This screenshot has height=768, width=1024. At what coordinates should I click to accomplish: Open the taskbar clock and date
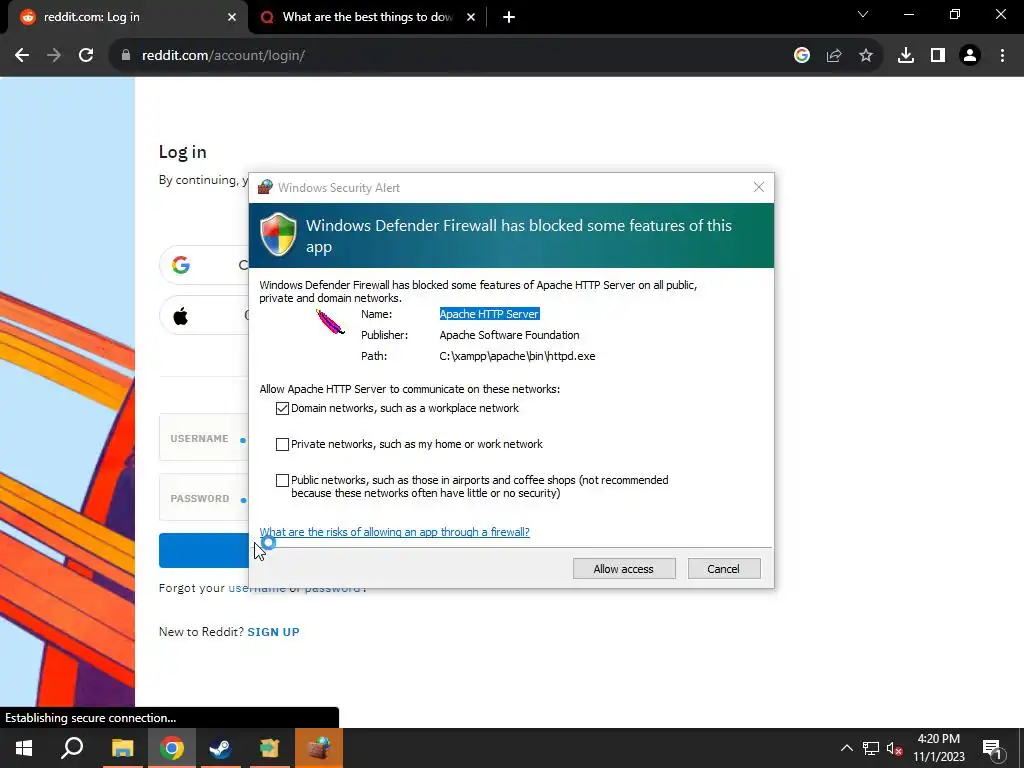(x=938, y=748)
